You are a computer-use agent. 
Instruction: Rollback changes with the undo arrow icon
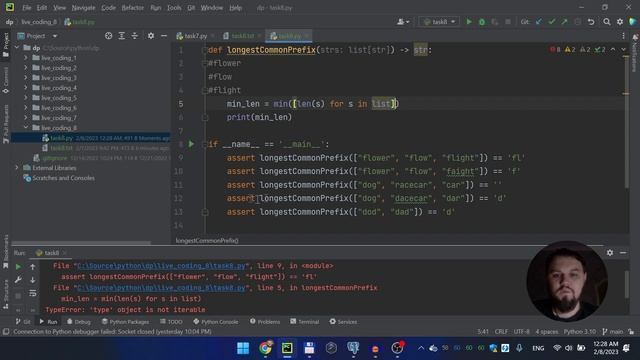click(x=591, y=22)
